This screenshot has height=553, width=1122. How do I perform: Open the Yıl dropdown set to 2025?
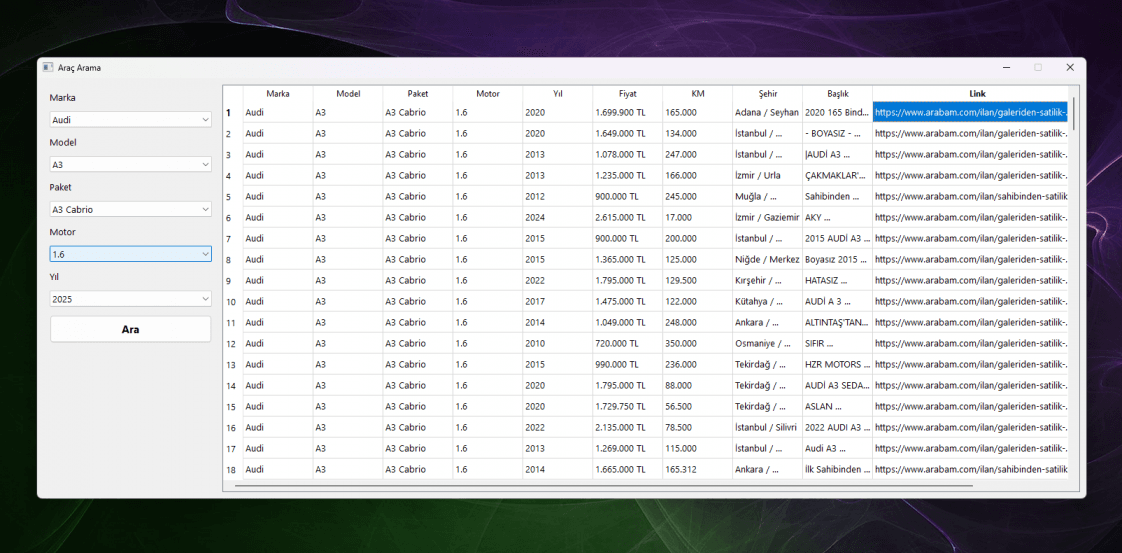click(x=130, y=299)
